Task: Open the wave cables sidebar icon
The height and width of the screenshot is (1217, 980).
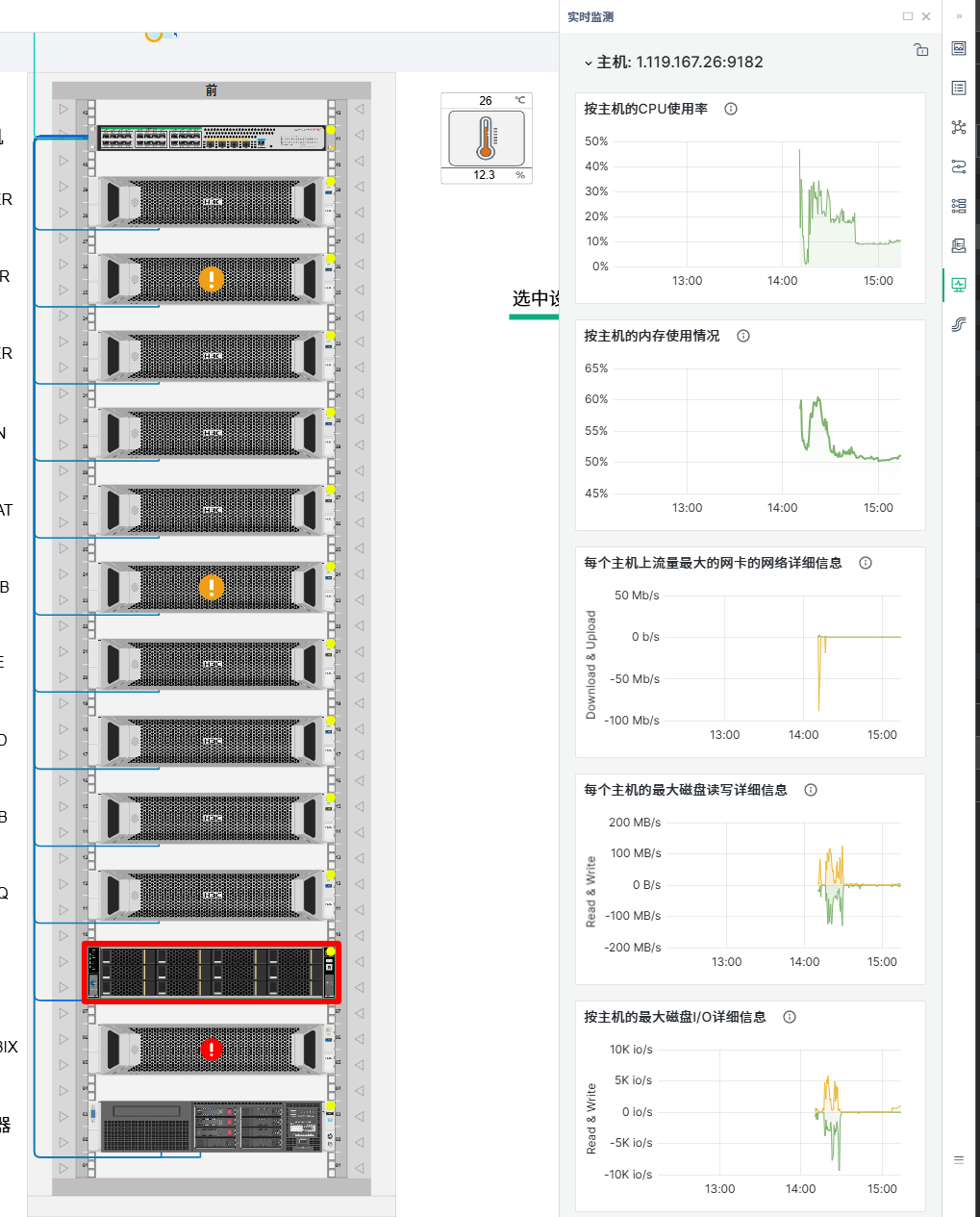Action: pos(959,324)
